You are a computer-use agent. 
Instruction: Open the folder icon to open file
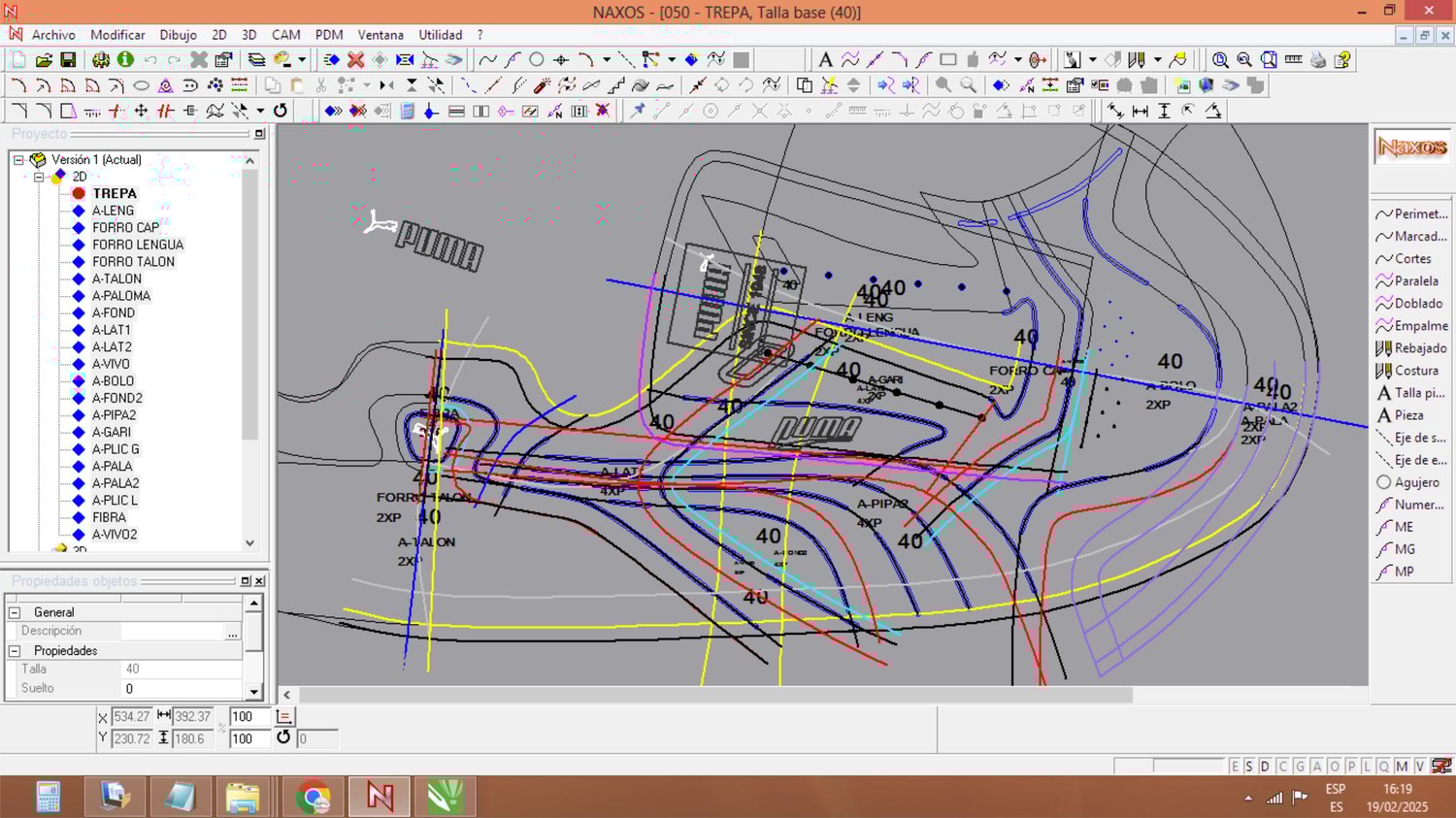[44, 60]
